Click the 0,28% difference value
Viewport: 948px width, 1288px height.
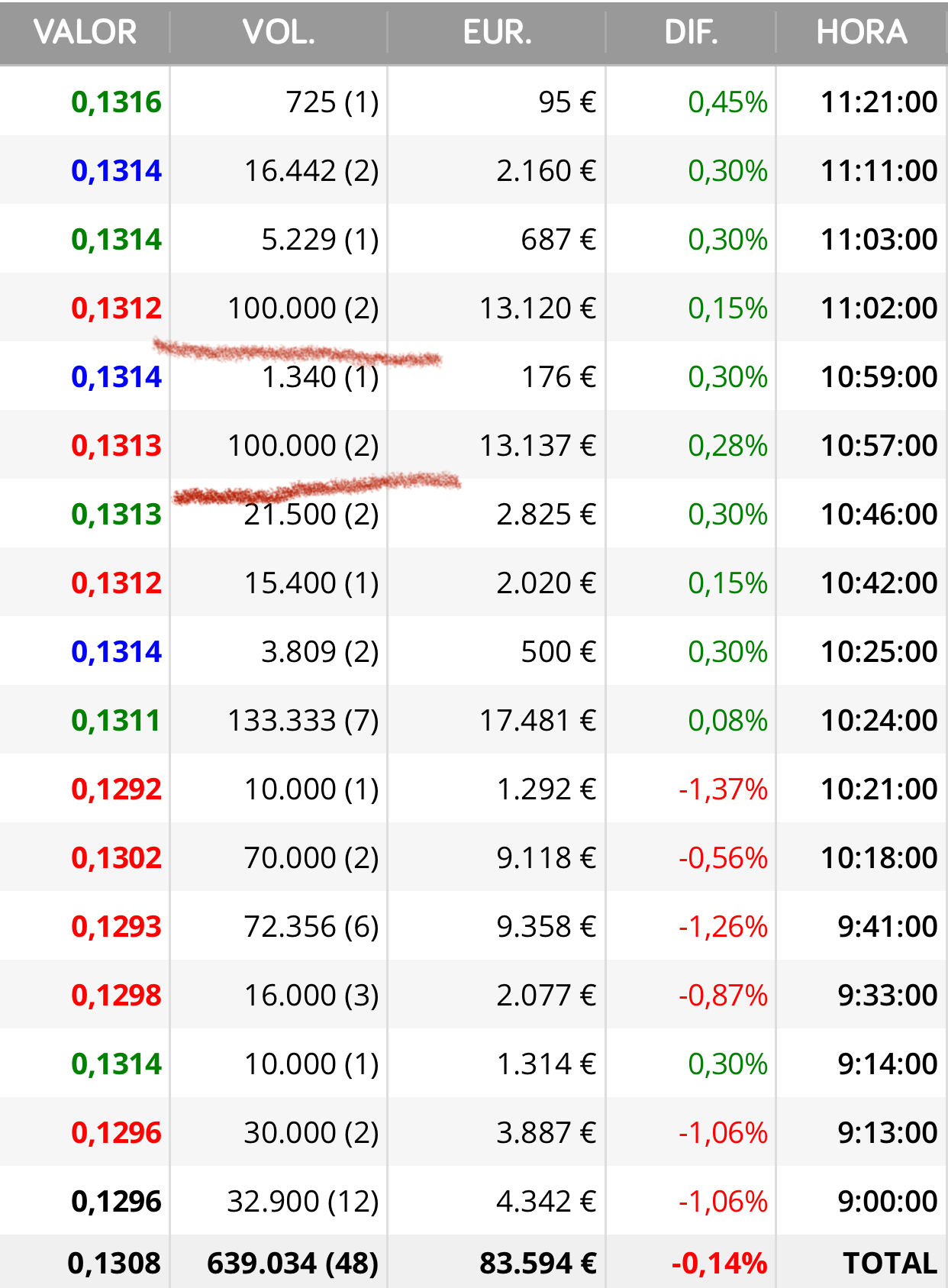(727, 445)
